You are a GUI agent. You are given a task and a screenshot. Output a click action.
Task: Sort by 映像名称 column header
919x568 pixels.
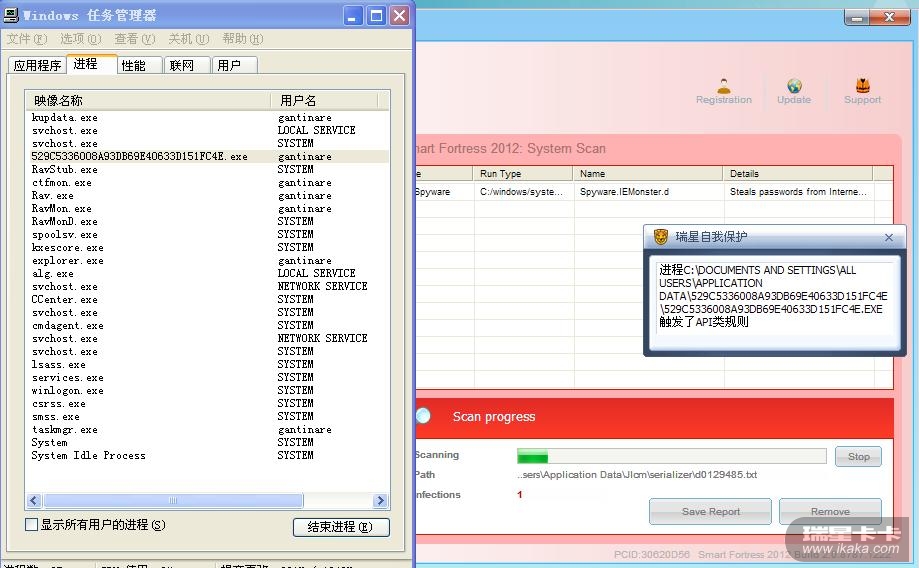click(148, 100)
